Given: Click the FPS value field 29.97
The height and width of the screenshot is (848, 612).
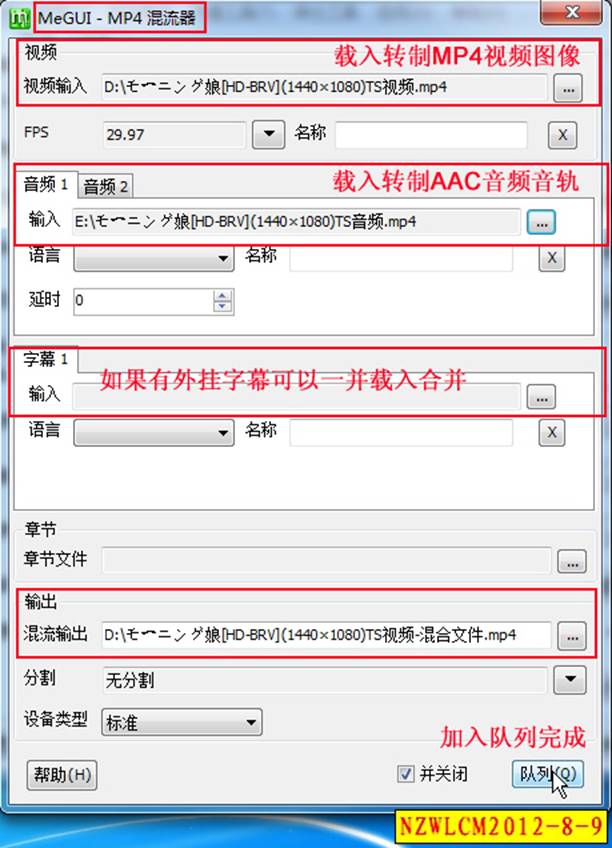Looking at the screenshot, I should point(174,135).
